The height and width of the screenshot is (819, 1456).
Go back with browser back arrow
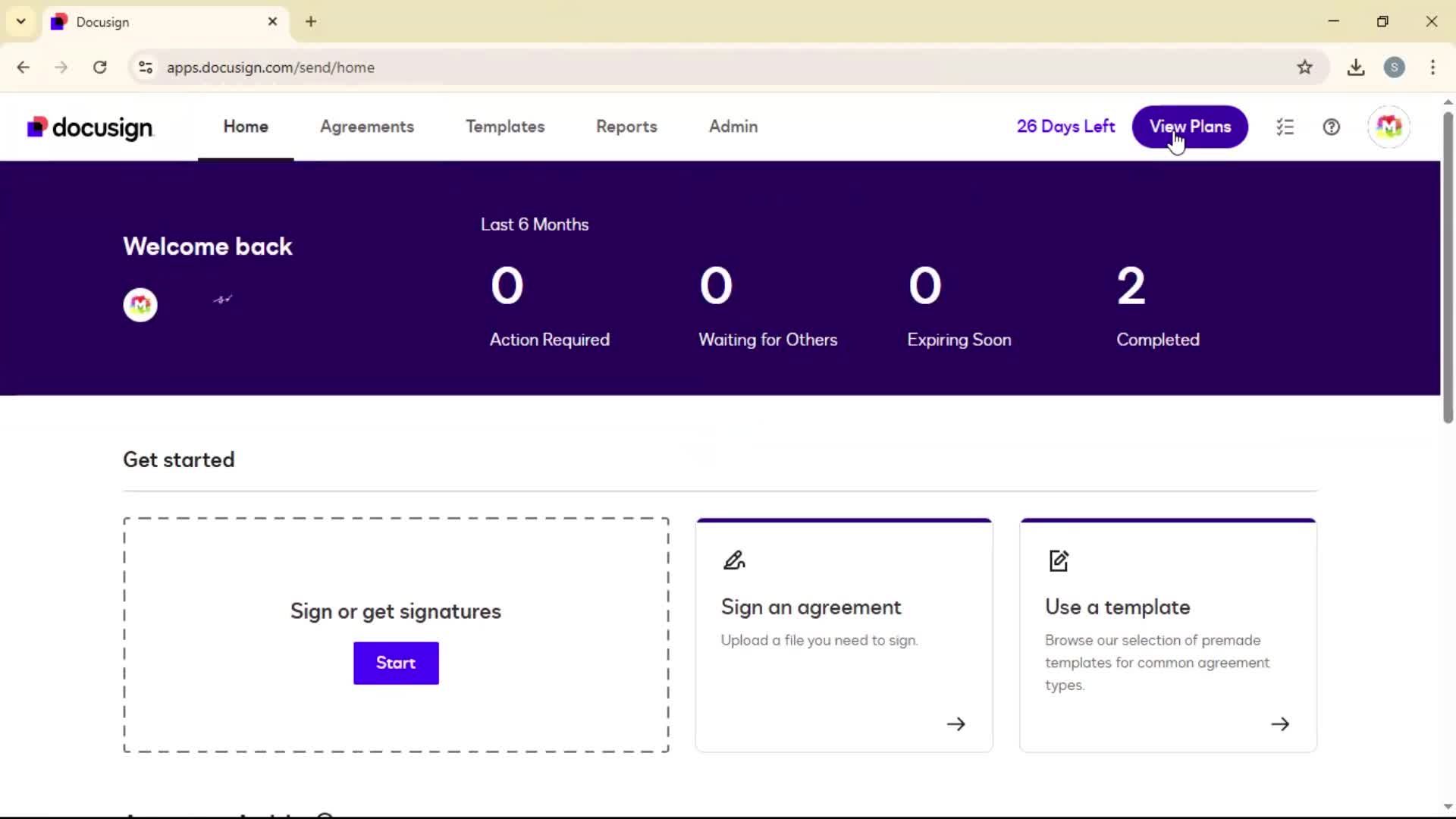point(24,67)
